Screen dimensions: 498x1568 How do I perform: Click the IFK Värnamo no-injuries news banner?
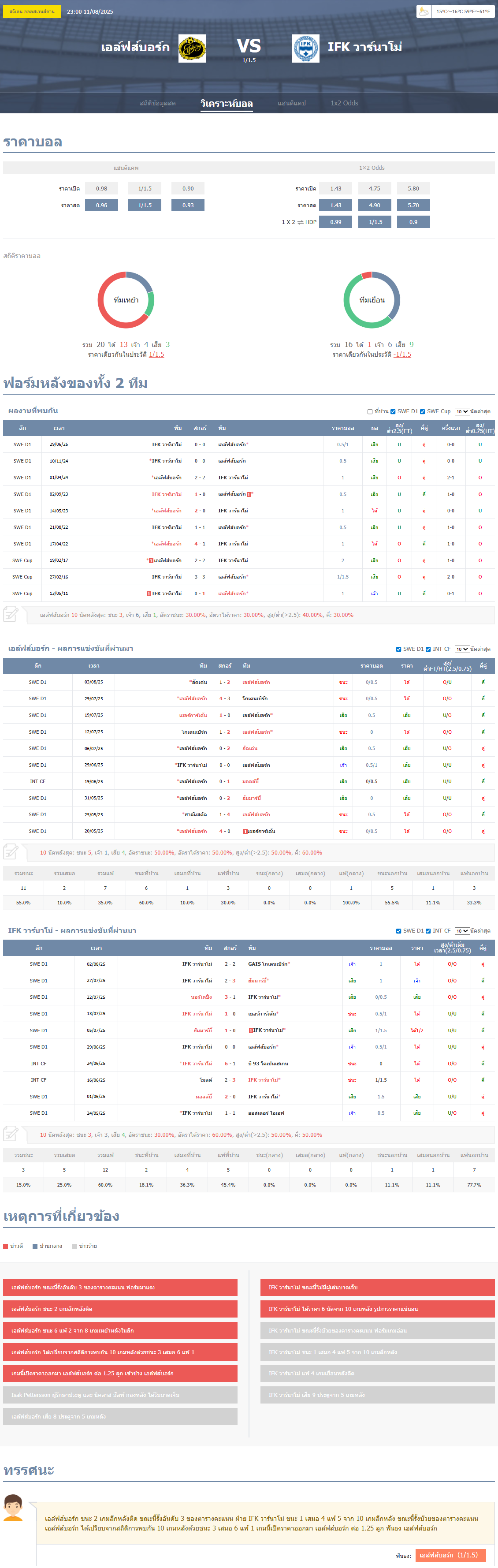click(x=378, y=1288)
